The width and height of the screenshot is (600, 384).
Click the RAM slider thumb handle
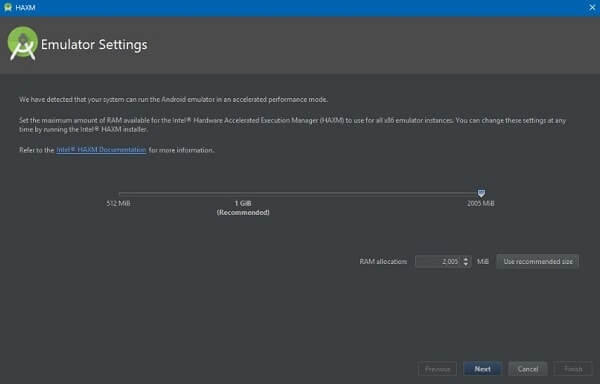[x=481, y=193]
